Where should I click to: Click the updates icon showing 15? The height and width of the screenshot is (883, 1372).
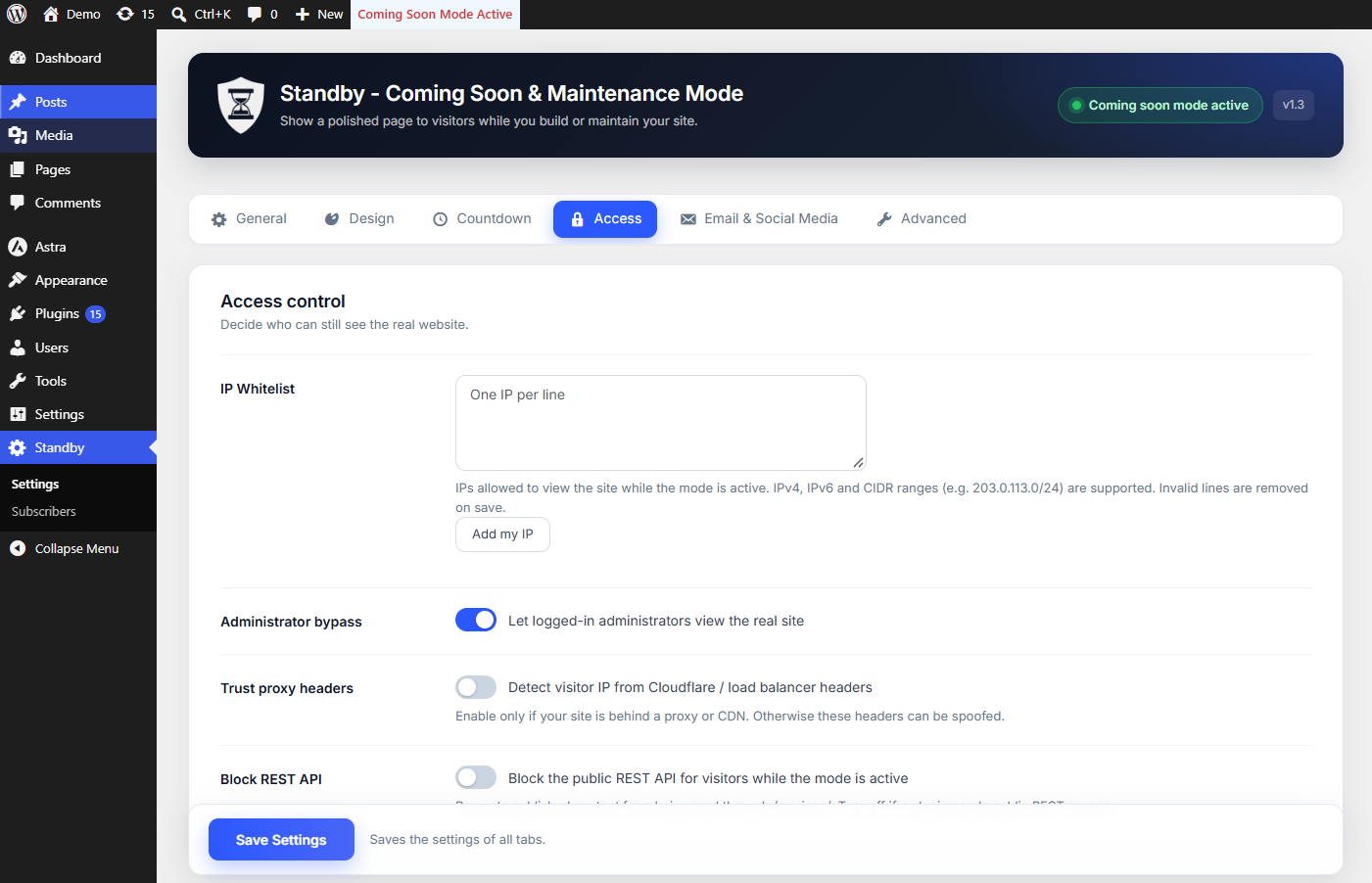(125, 14)
